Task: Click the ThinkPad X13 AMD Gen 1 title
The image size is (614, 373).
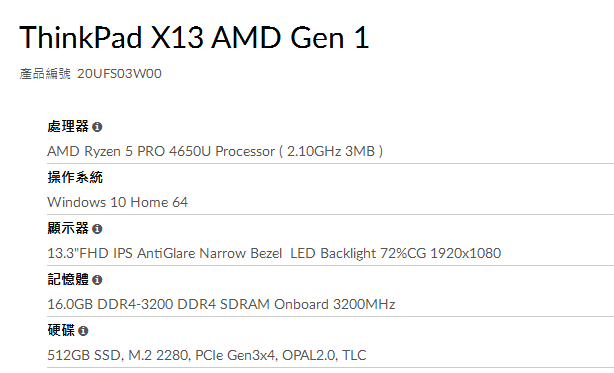Action: pos(194,38)
